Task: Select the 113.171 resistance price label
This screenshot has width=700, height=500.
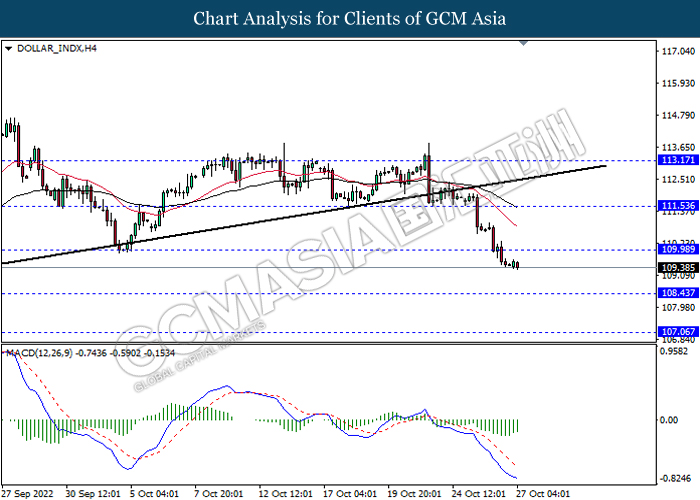Action: point(678,160)
